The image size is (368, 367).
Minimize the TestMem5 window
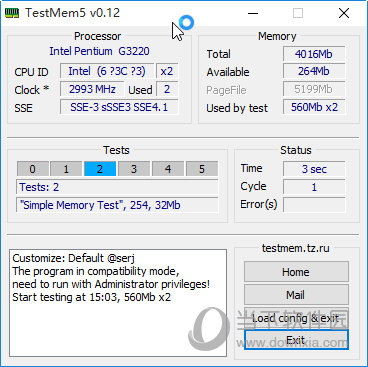tap(253, 13)
